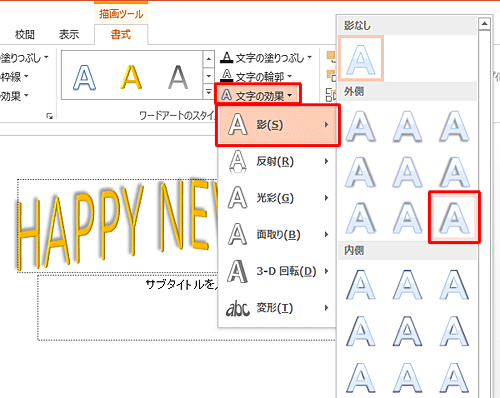Switch to the 書式 format tab
This screenshot has height=398, width=500.
121,34
